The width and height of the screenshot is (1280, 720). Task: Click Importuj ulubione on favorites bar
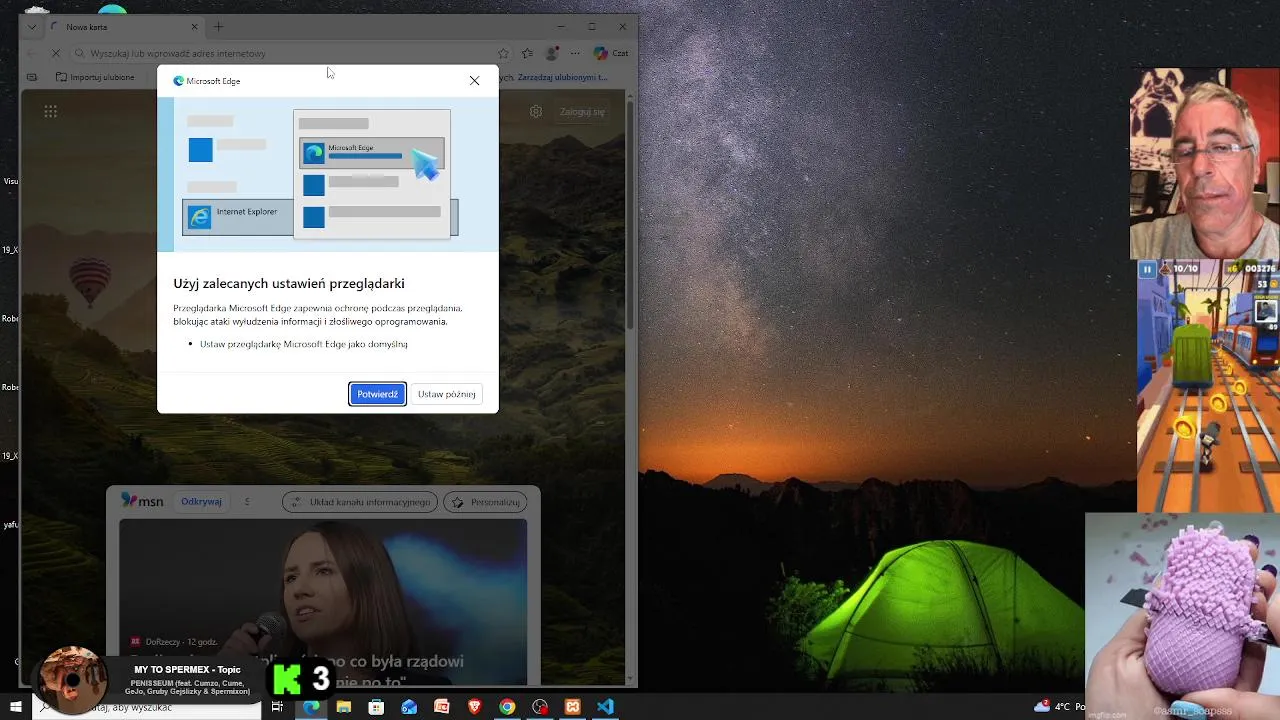coord(95,77)
